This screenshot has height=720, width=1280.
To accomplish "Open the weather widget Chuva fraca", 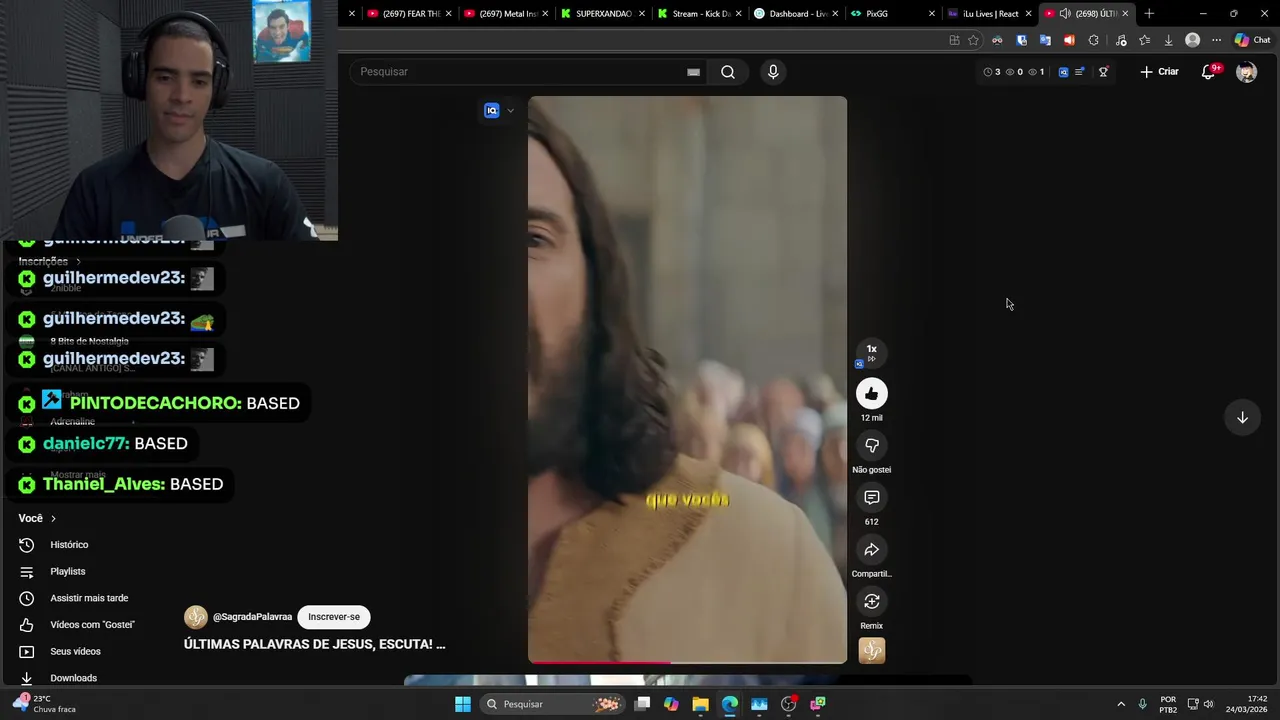I will pyautogui.click(x=45, y=704).
